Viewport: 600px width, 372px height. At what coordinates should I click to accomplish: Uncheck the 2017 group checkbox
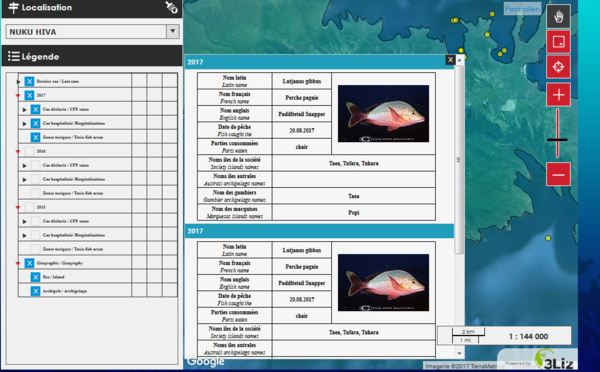pyautogui.click(x=29, y=95)
